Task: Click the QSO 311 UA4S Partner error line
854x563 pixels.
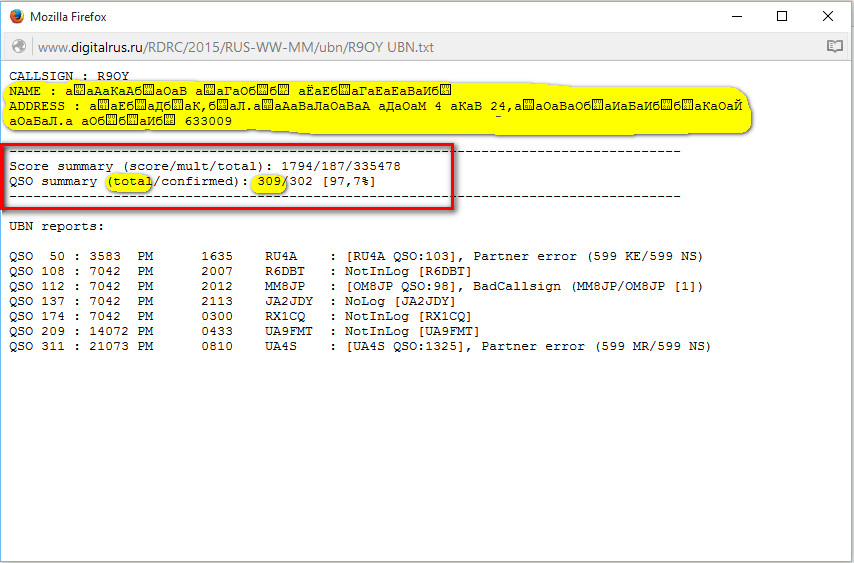Action: click(x=360, y=346)
